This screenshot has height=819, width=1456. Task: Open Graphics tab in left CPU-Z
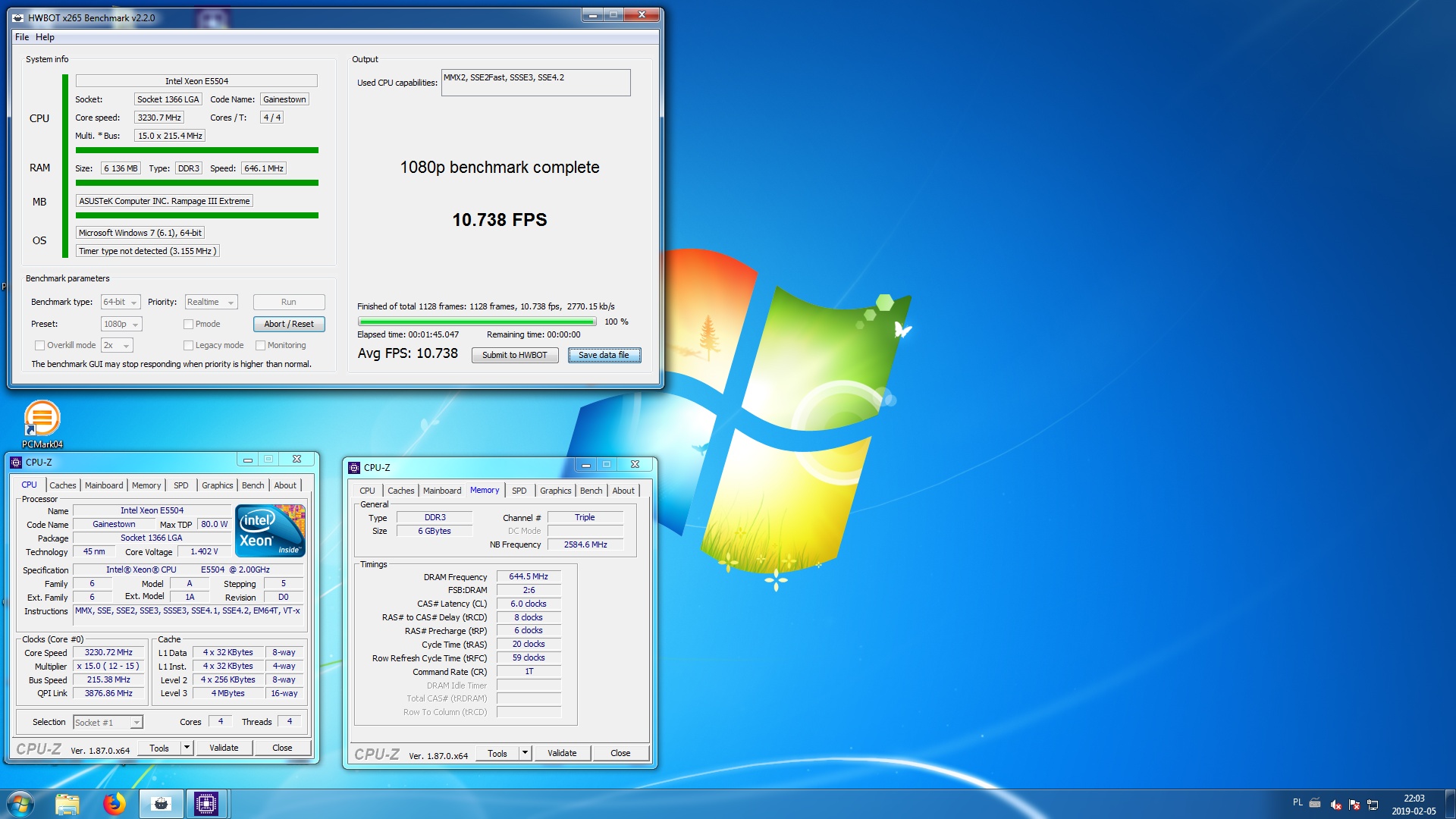pyautogui.click(x=218, y=485)
